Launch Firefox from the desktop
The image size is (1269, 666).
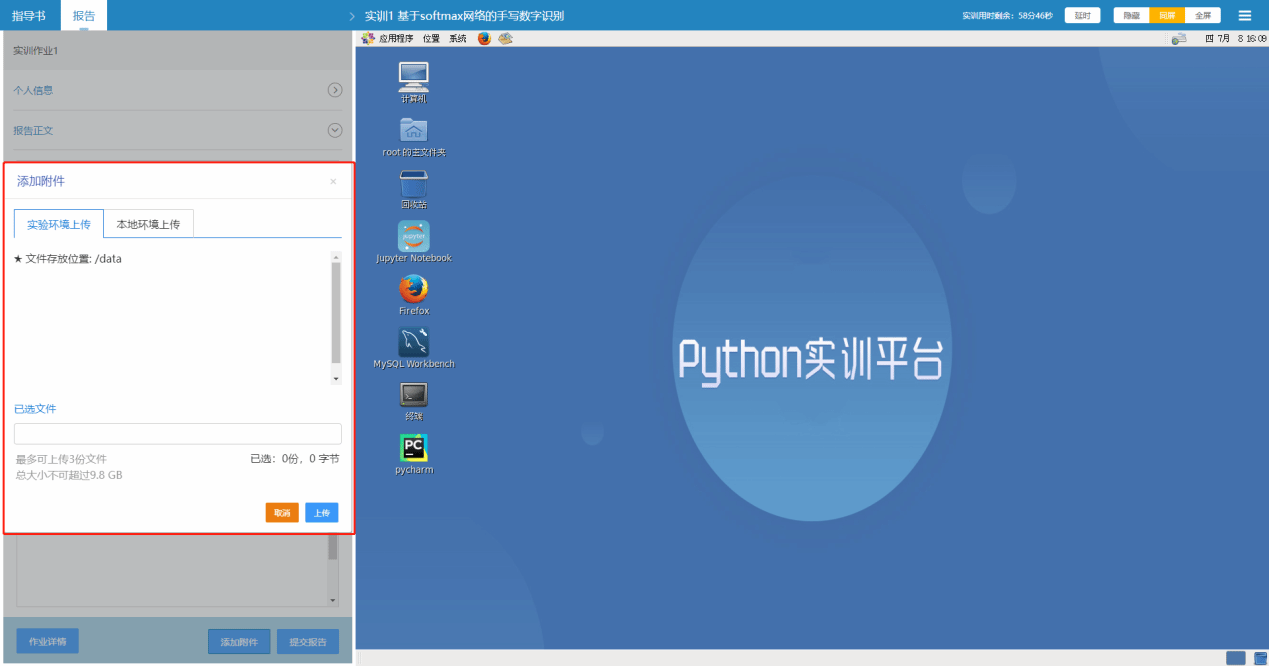pos(414,290)
